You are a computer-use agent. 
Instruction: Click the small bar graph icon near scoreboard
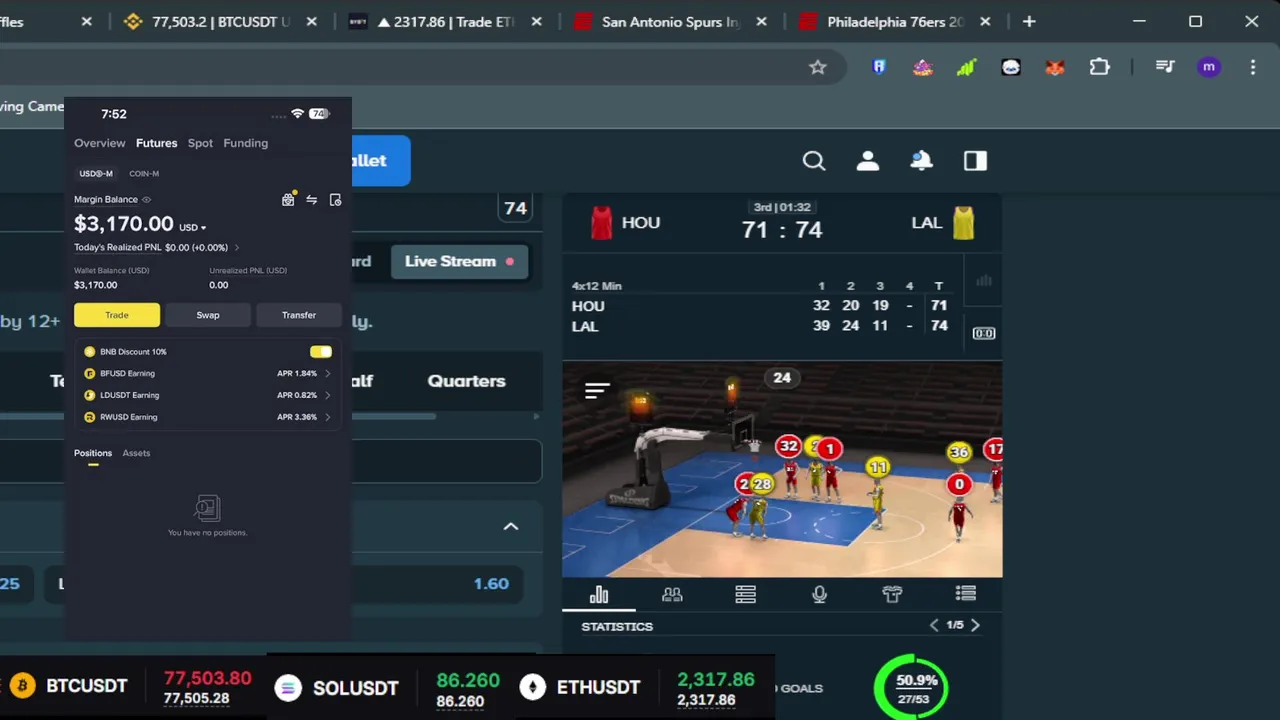(x=984, y=281)
